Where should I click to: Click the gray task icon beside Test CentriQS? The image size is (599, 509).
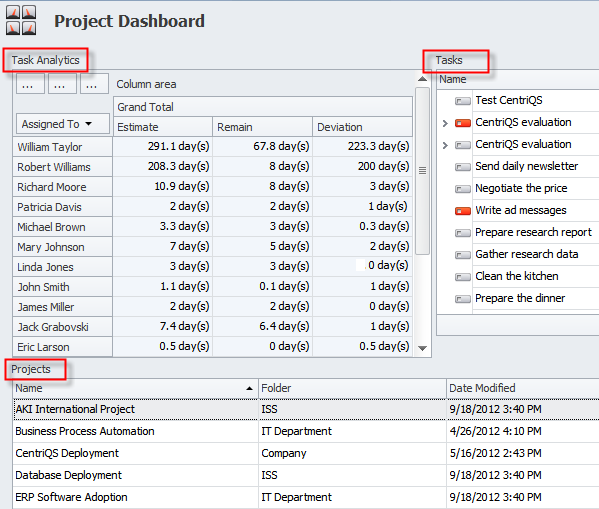[x=463, y=101]
